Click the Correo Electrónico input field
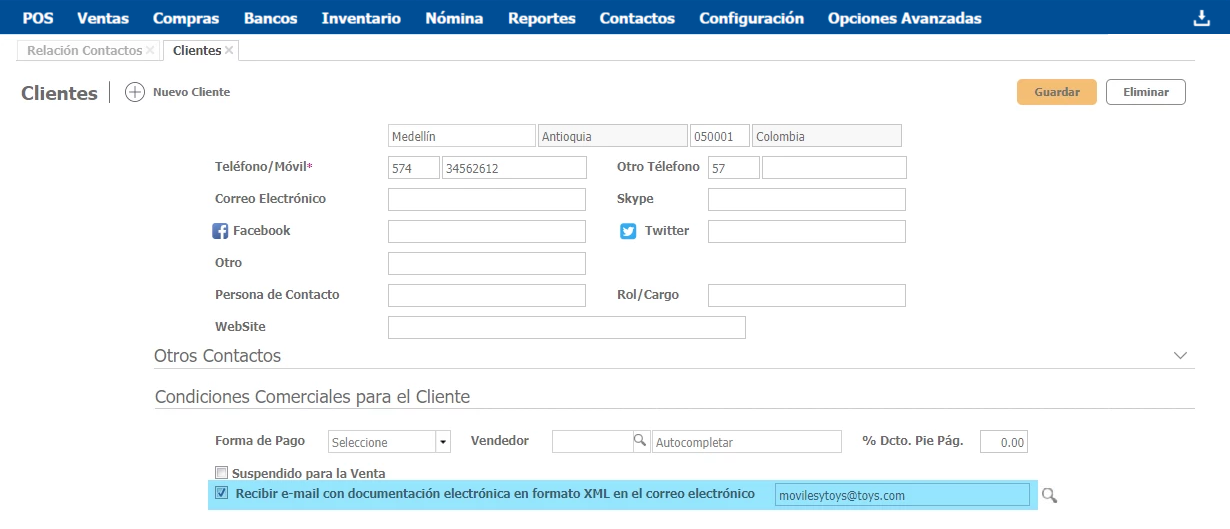The image size is (1230, 529). (x=486, y=199)
